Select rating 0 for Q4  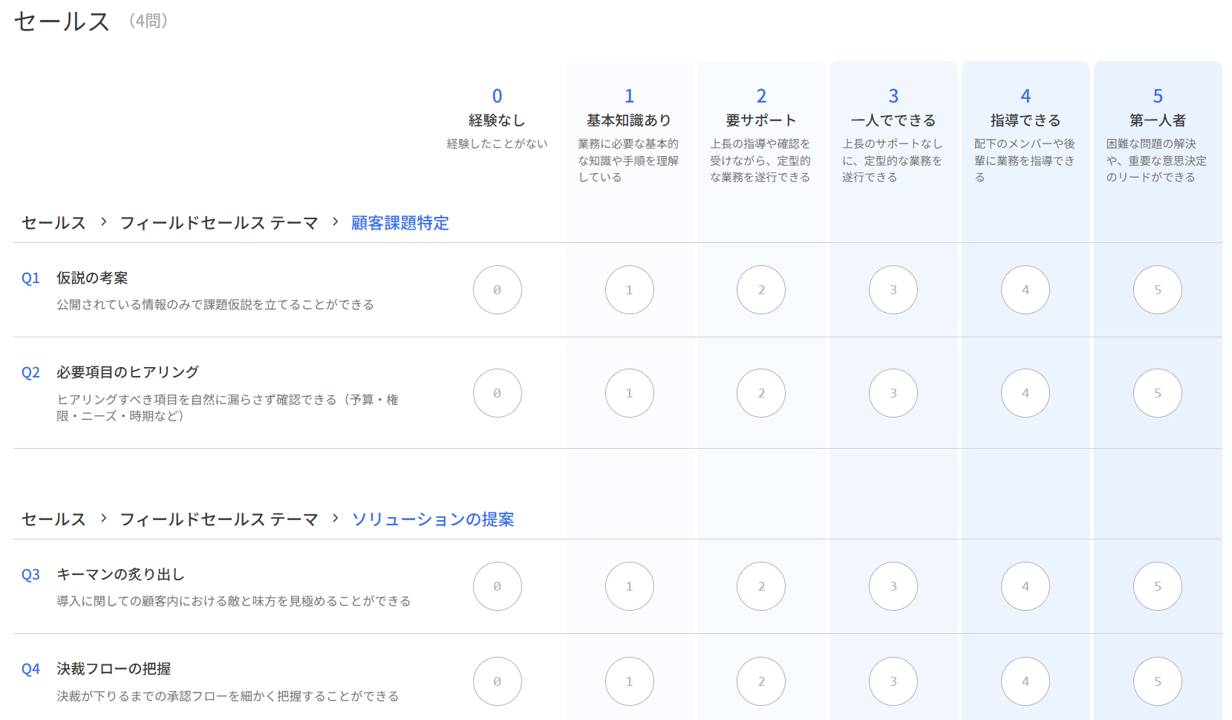pyautogui.click(x=497, y=680)
